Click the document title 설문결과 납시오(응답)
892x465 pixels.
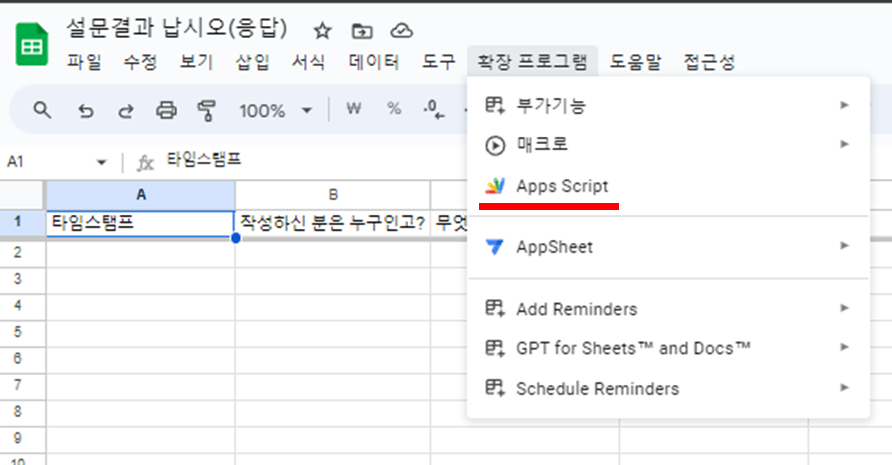[x=177, y=28]
